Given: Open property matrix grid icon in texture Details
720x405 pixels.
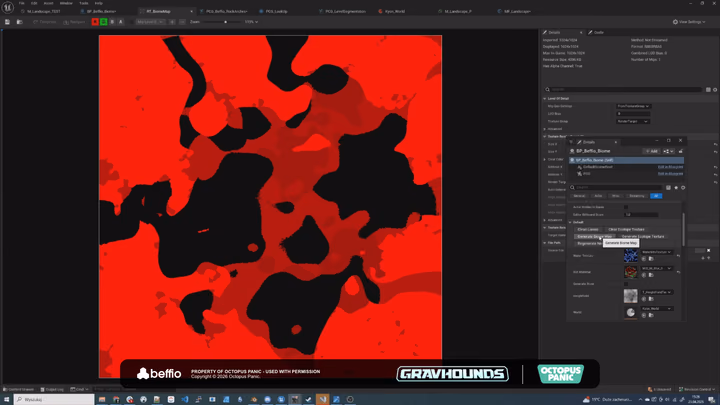Looking at the screenshot, I should (708, 90).
